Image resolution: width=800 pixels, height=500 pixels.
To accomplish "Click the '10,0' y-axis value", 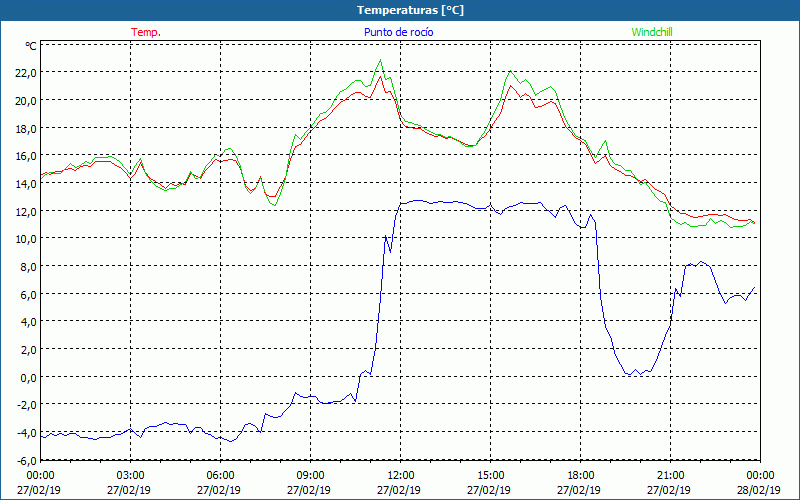I will tap(27, 239).
